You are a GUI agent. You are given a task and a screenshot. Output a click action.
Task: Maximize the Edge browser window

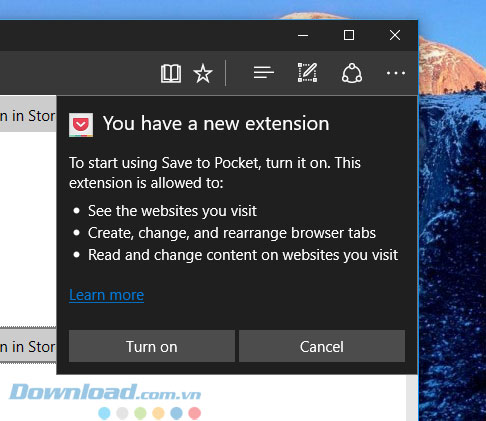pyautogui.click(x=349, y=35)
